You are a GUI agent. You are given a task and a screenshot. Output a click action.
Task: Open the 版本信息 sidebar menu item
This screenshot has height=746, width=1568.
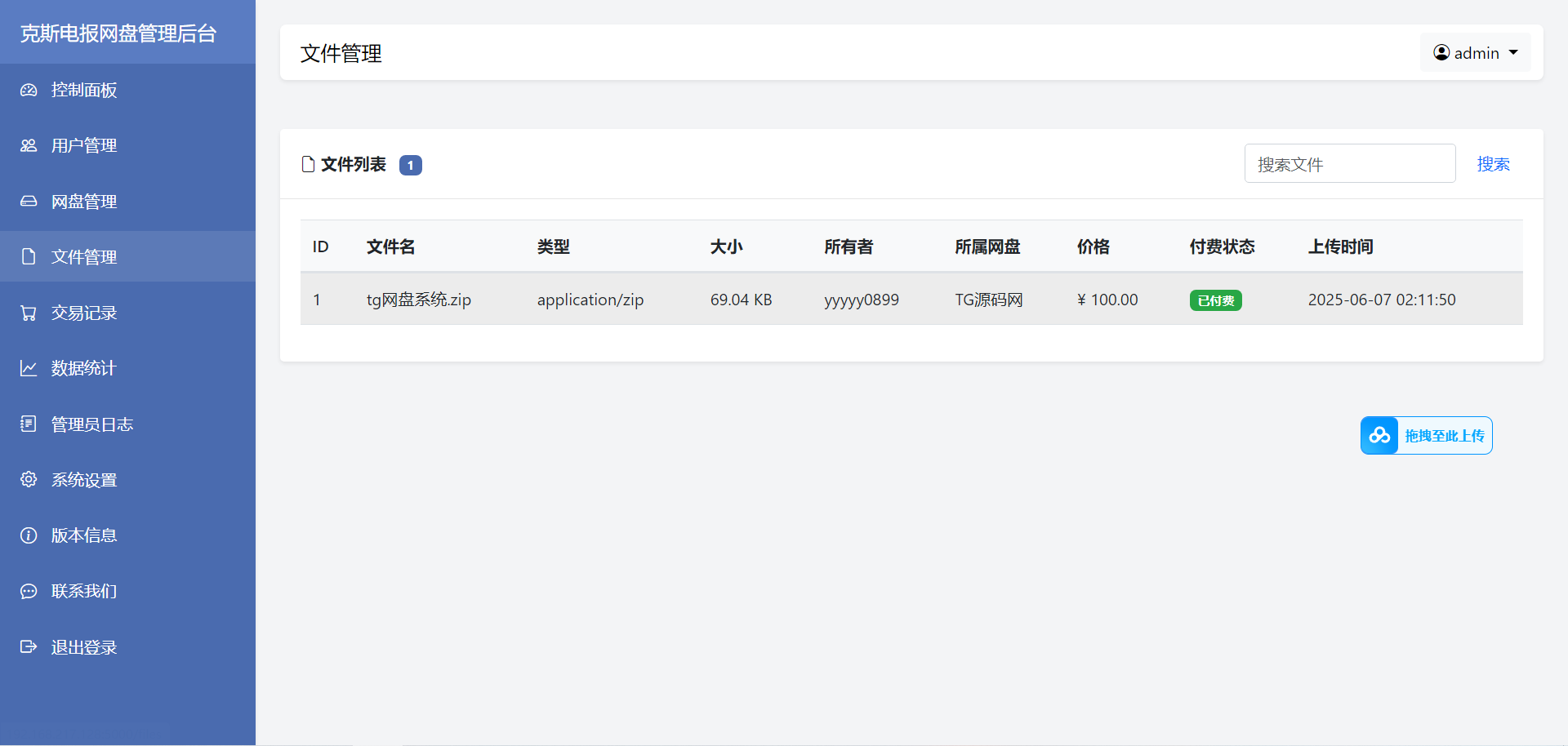tap(84, 535)
